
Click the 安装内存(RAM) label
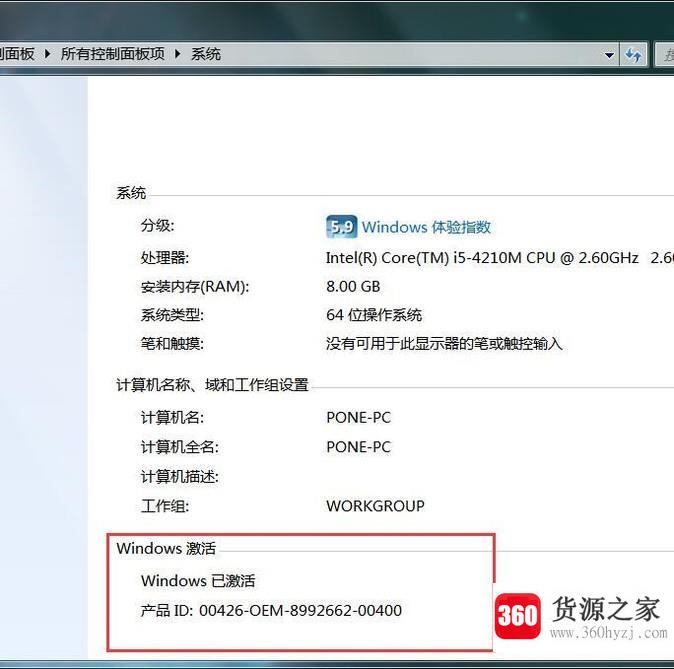click(195, 287)
